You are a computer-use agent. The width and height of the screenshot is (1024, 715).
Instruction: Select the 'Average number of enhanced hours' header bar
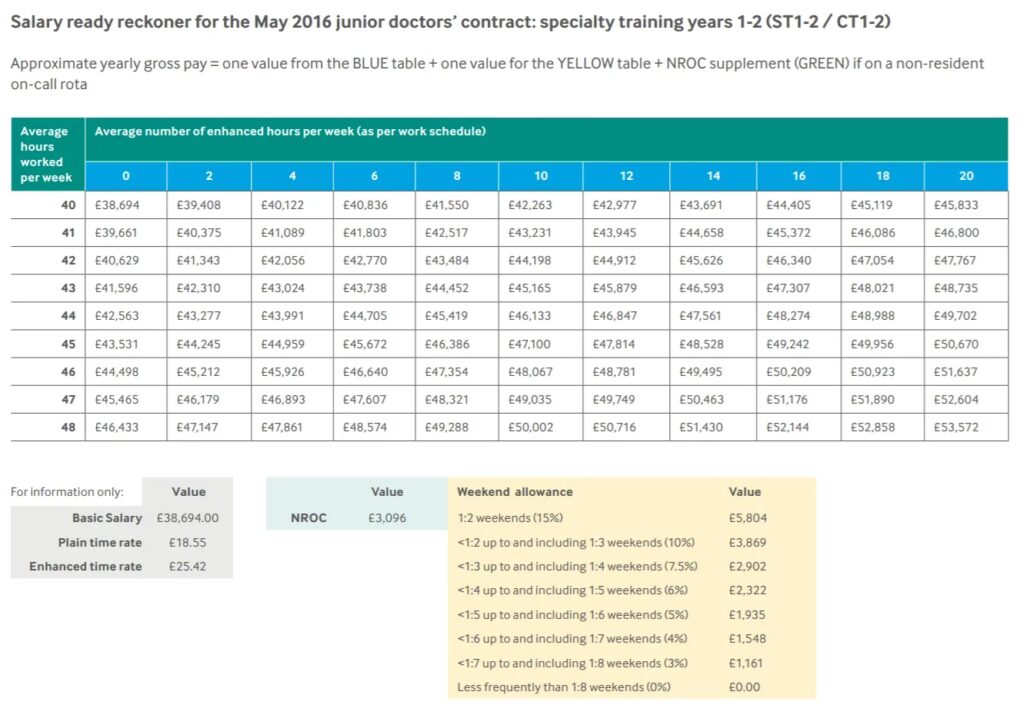546,132
